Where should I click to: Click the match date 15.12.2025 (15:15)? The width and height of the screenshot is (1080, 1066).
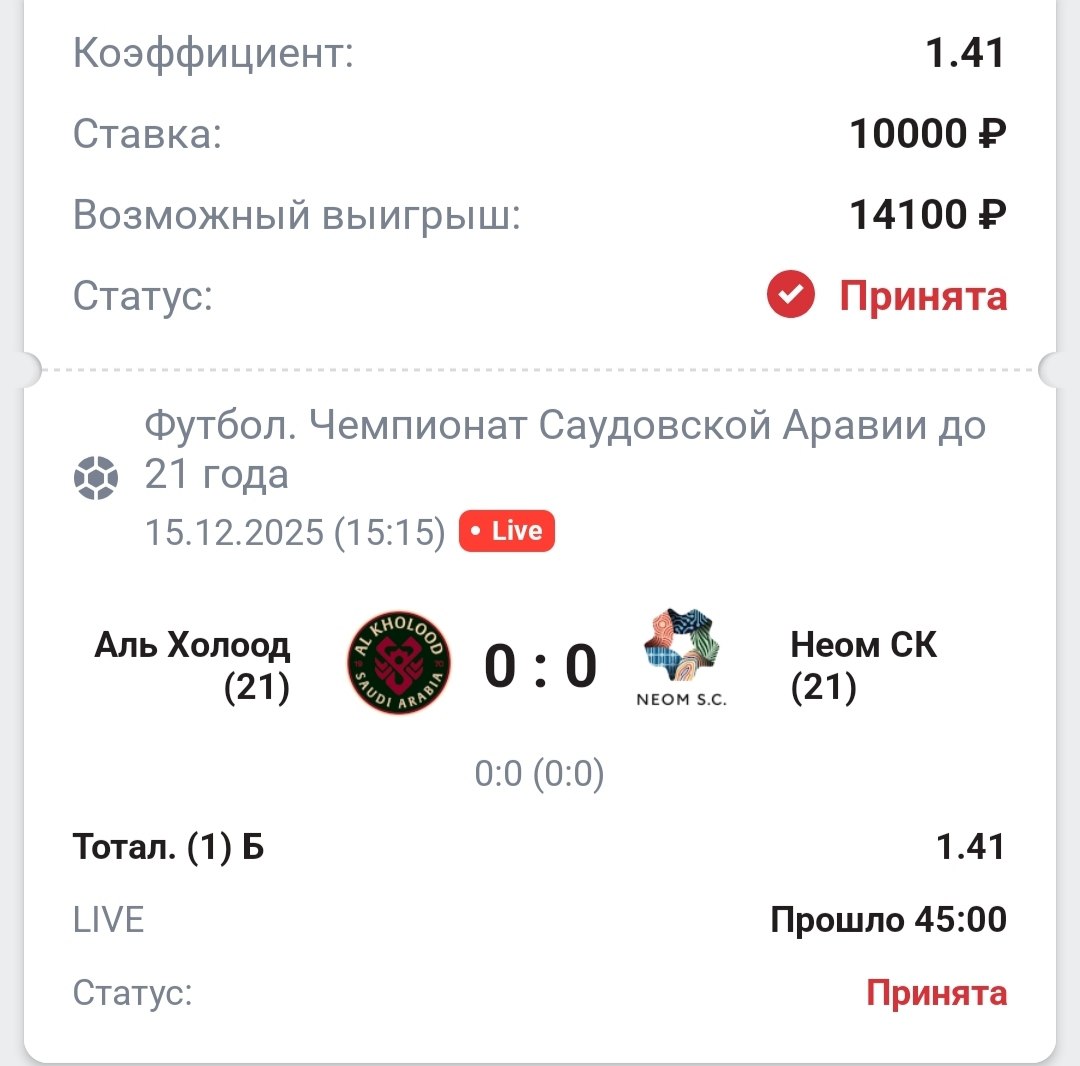pos(295,532)
